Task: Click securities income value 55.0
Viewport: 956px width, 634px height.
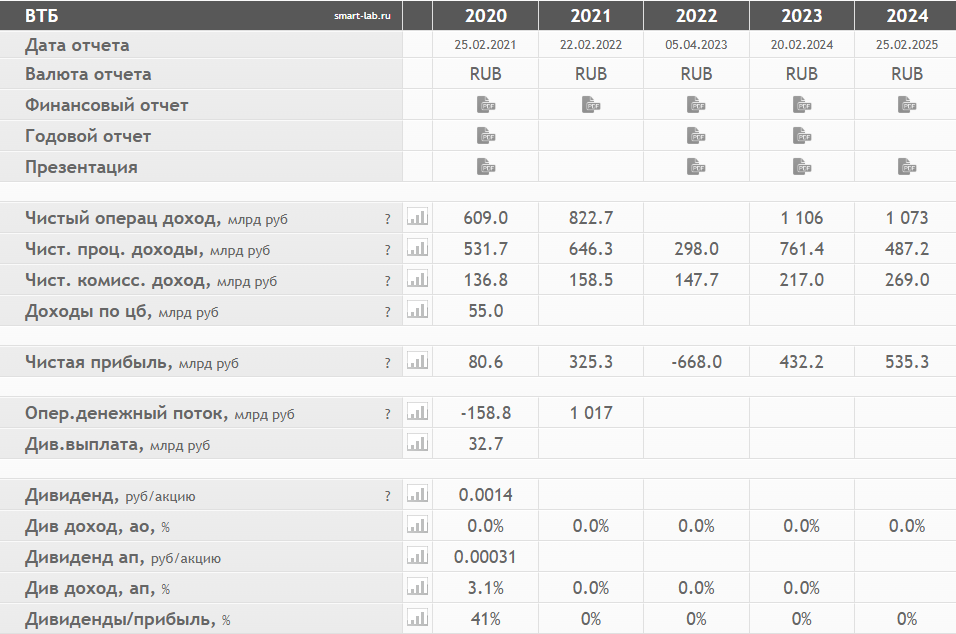Action: click(x=486, y=312)
